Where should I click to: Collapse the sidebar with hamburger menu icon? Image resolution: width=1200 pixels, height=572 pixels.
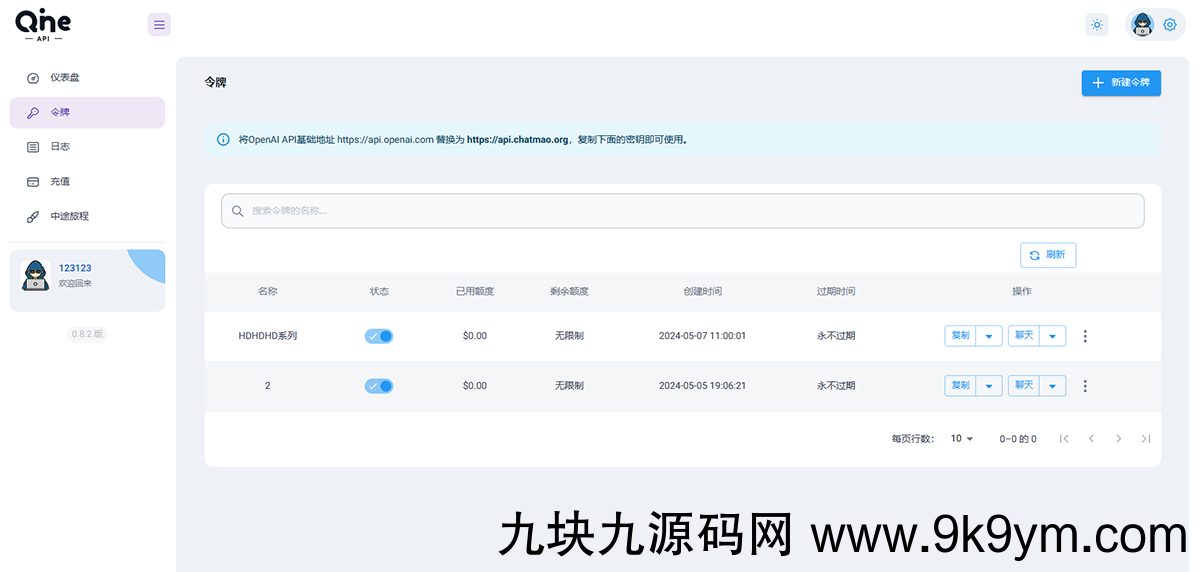coord(159,25)
